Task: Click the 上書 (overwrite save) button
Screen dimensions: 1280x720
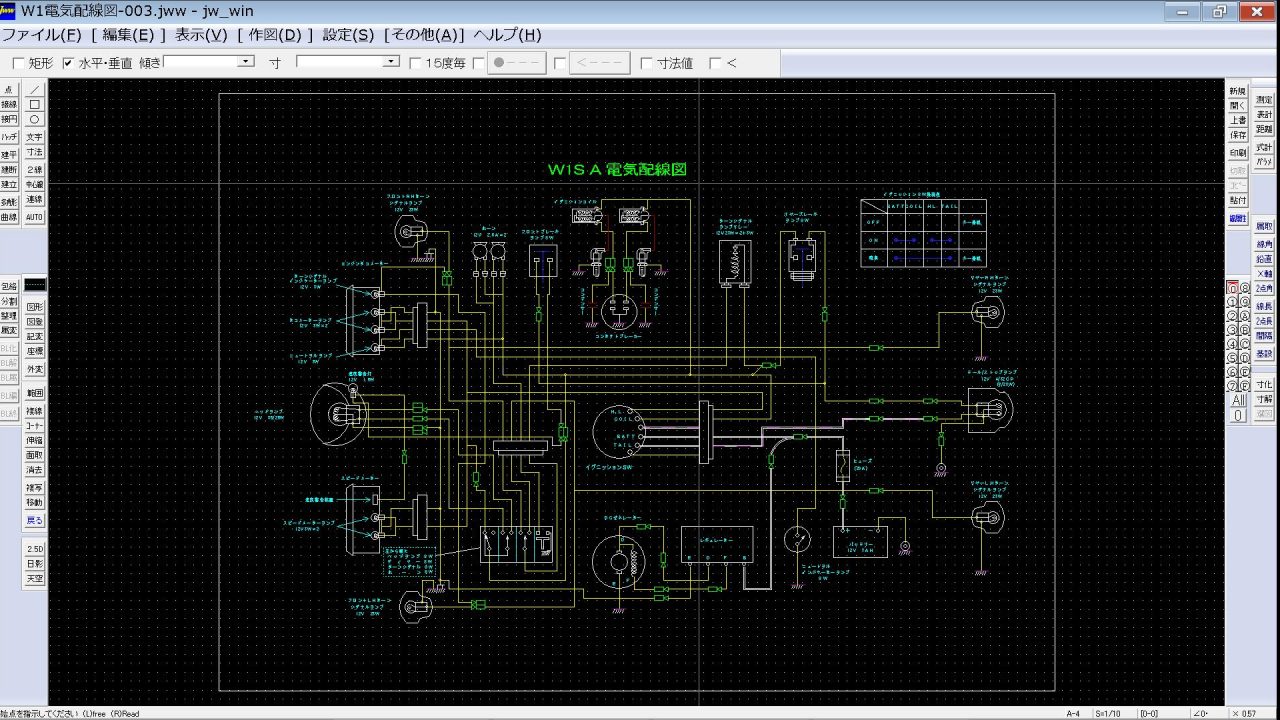Action: coord(1238,120)
